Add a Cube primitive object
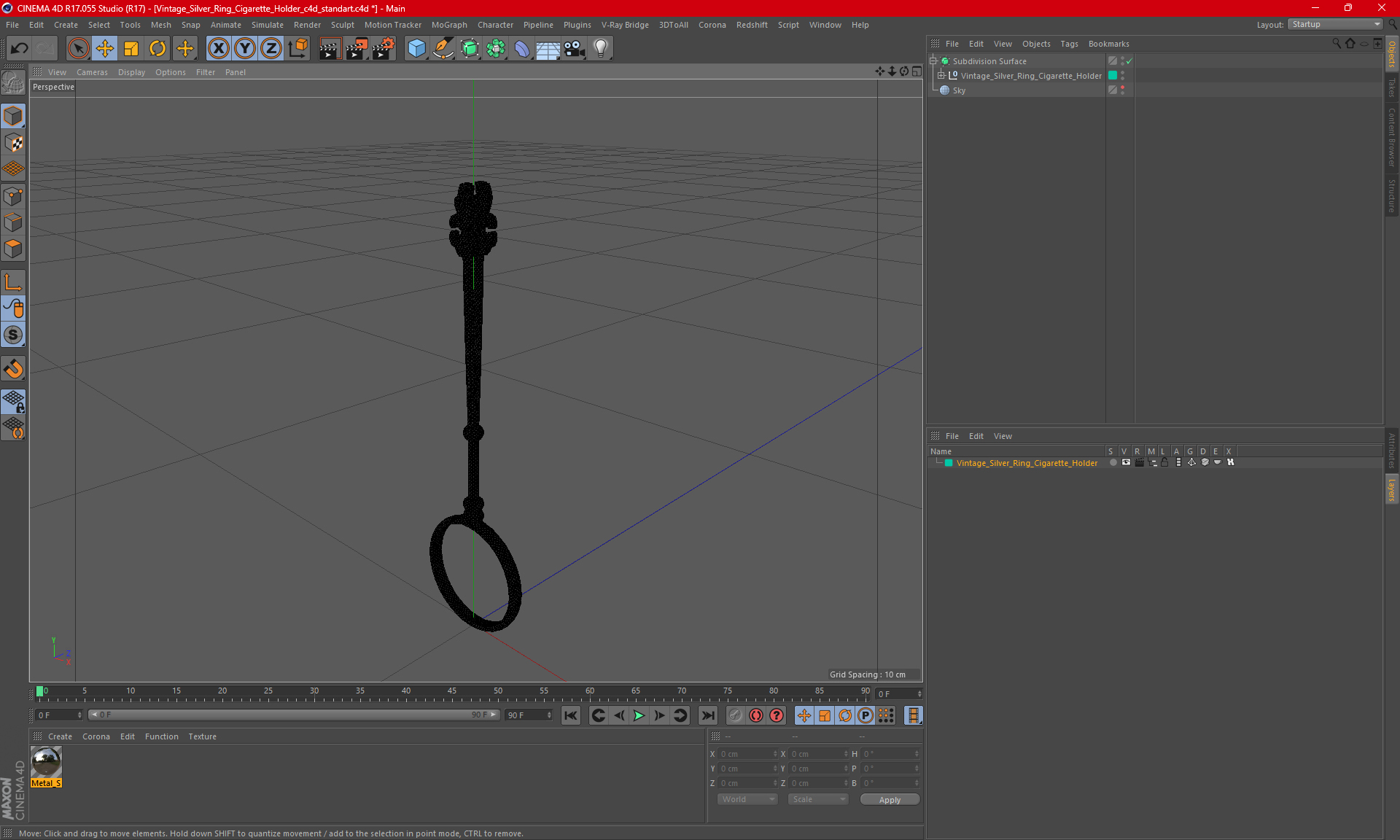The height and width of the screenshot is (840, 1400). coord(416,48)
